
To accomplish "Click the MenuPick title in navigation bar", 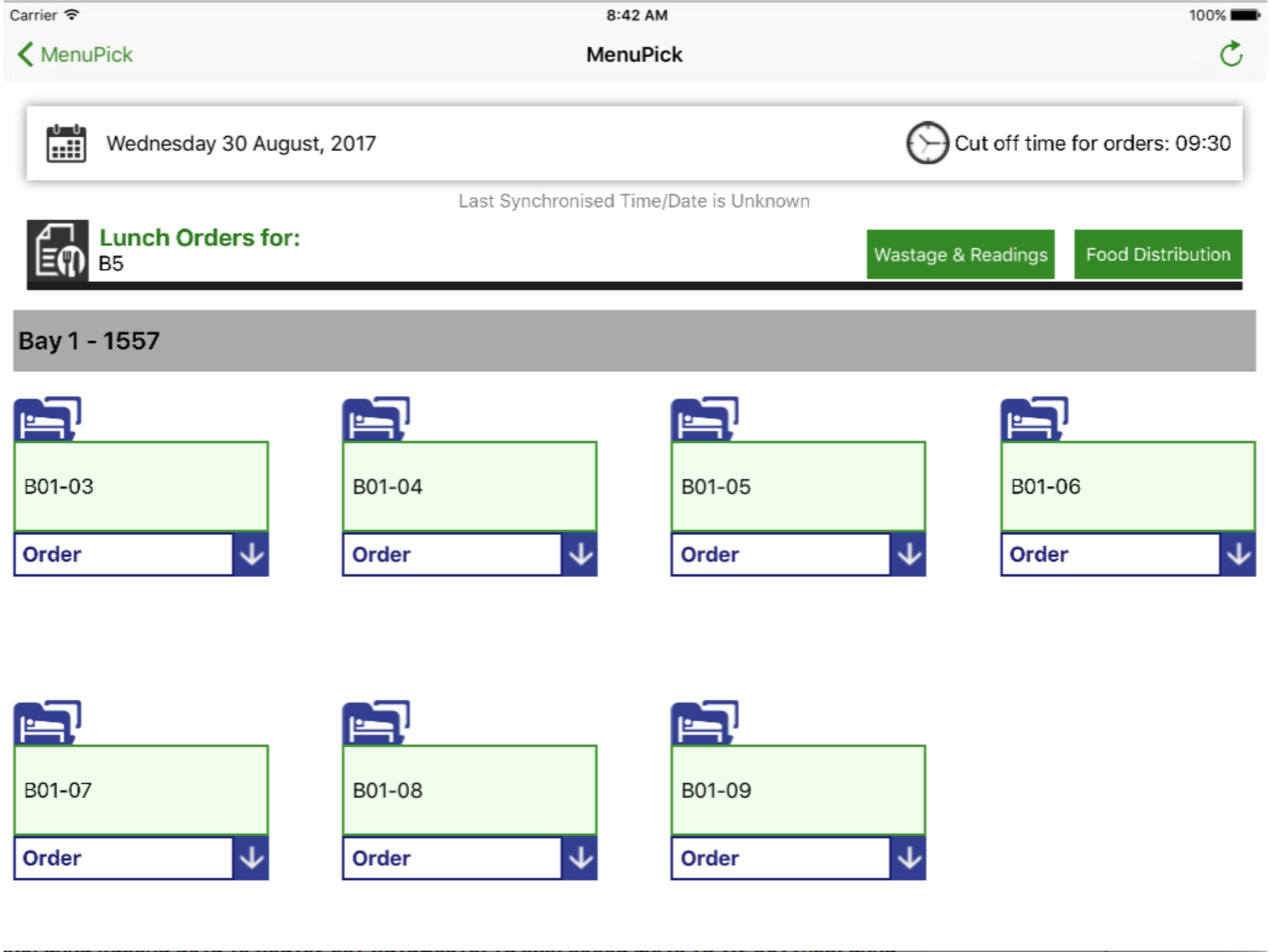I will tap(635, 54).
